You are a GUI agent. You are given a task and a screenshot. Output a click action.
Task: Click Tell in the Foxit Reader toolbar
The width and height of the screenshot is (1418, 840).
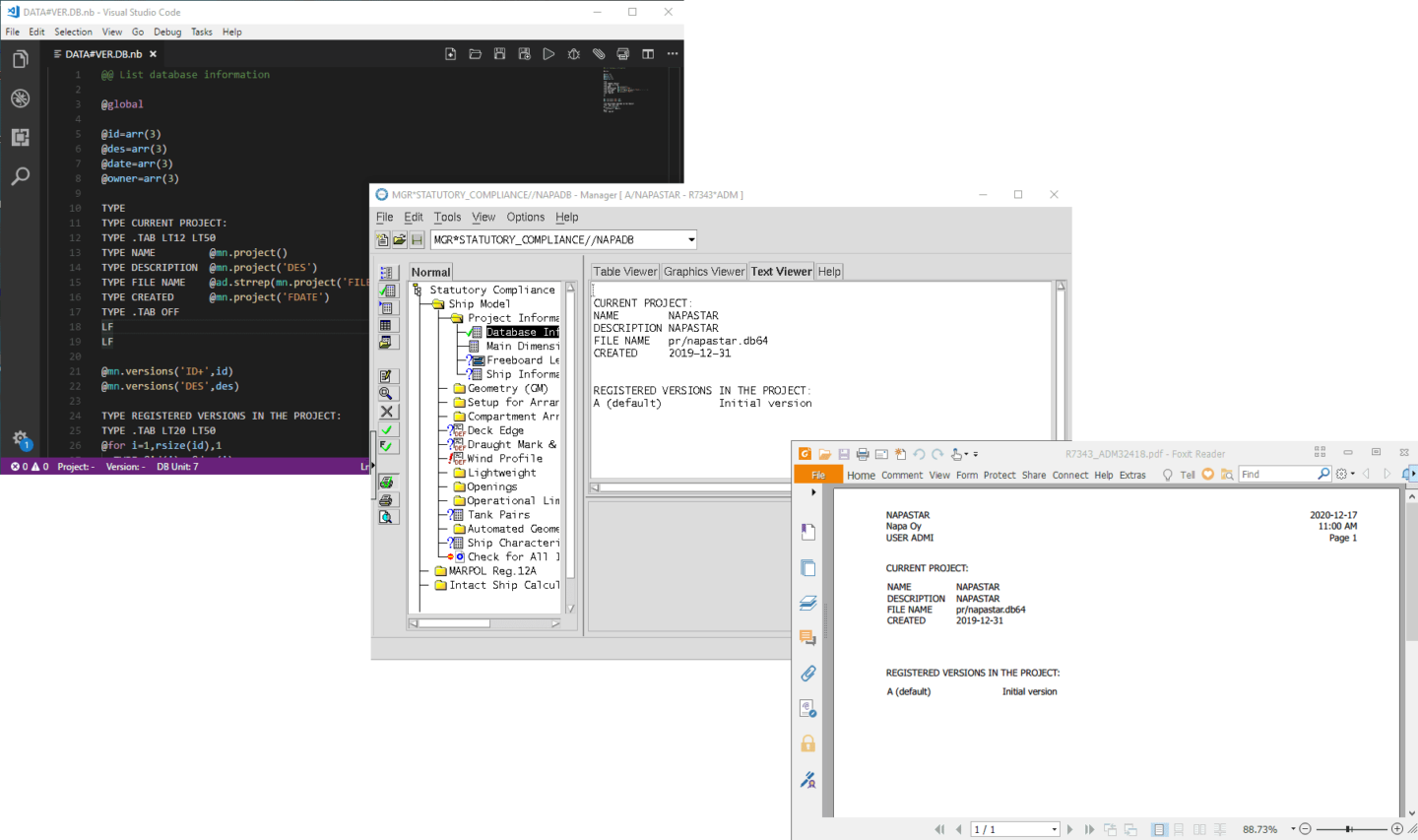(x=1187, y=474)
